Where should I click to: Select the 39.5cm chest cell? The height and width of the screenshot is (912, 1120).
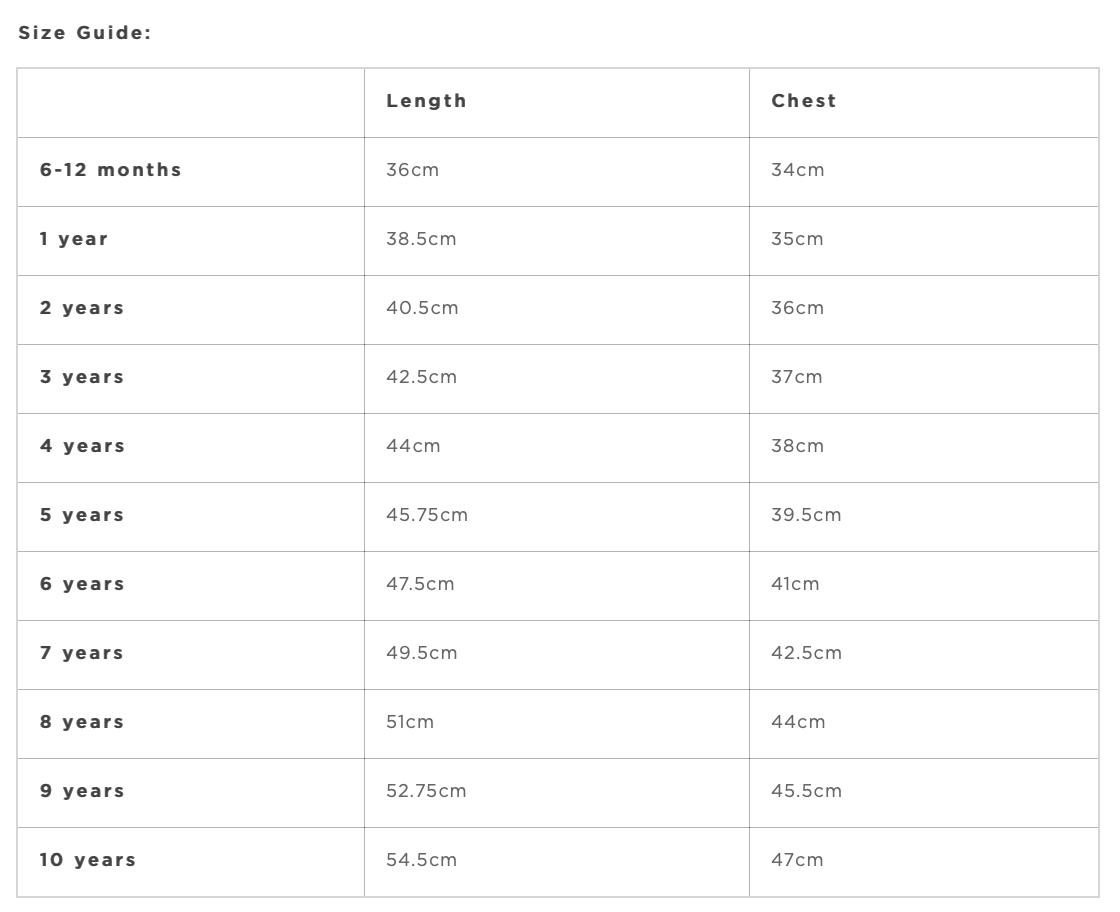point(806,515)
